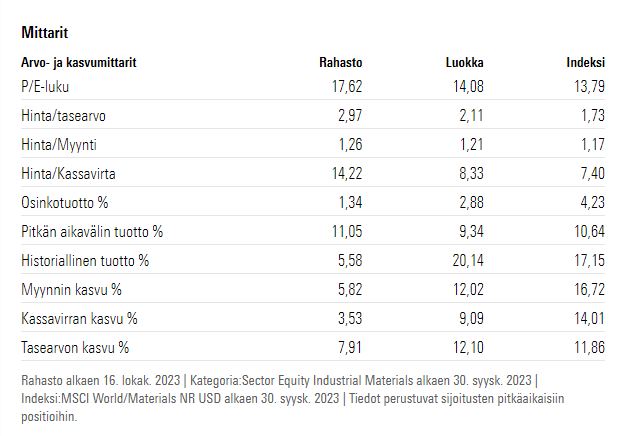Click the Hinta/Myynti row label
This screenshot has width=623, height=436.
tap(59, 145)
